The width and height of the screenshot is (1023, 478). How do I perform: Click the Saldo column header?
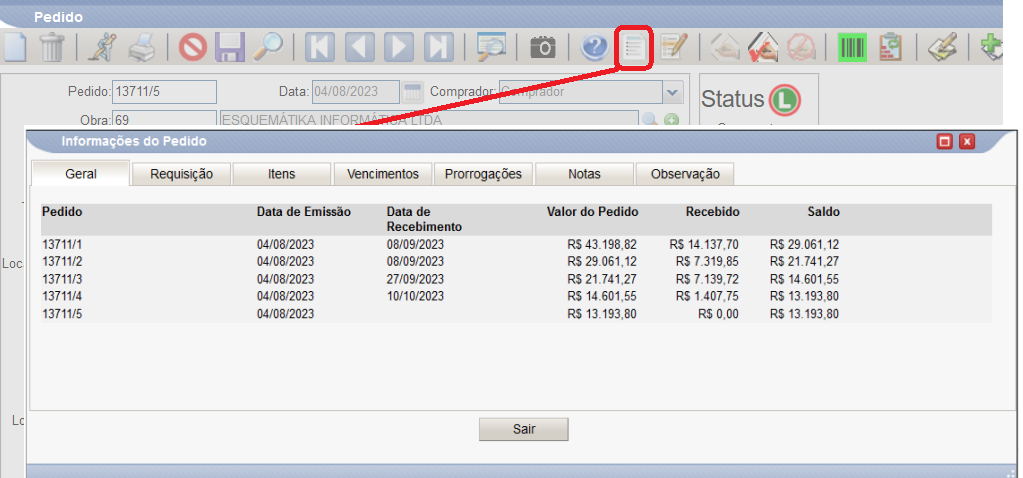821,212
